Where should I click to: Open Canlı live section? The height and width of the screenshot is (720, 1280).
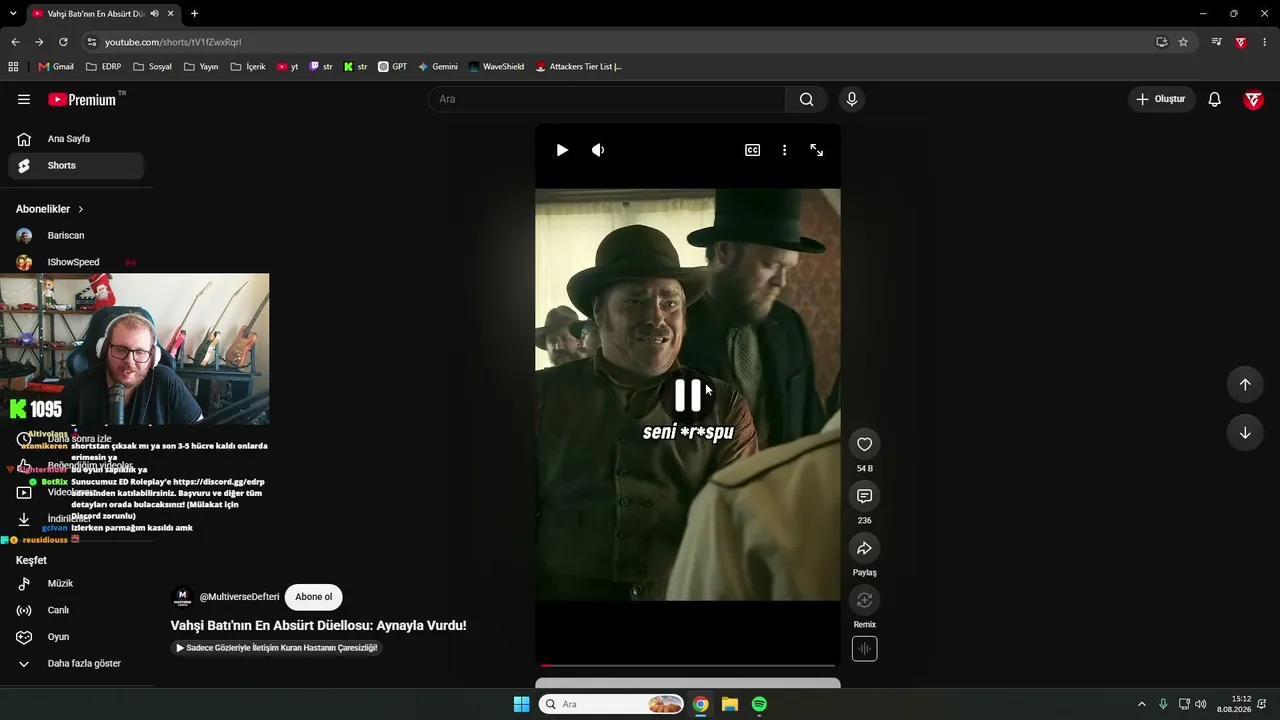(x=76, y=610)
